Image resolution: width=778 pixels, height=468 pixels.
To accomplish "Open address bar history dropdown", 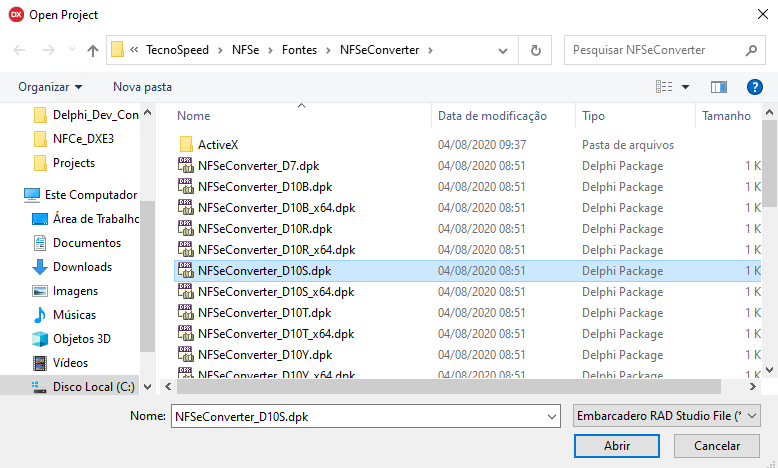I will click(503, 51).
